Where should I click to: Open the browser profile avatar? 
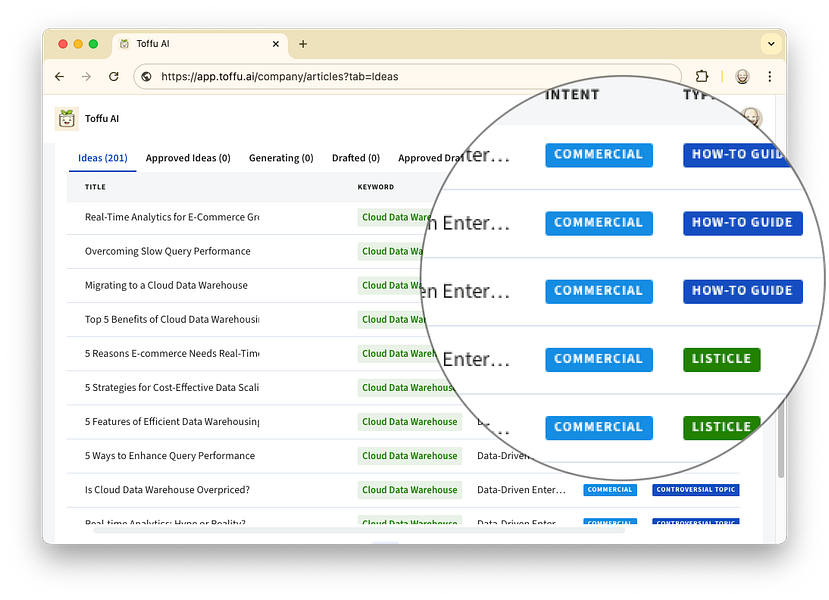tap(742, 77)
